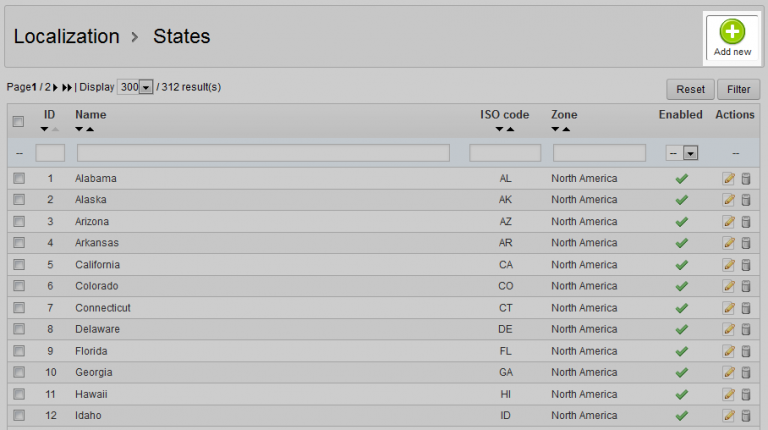The image size is (768, 430).
Task: Click the Name filter text field
Action: [x=263, y=153]
